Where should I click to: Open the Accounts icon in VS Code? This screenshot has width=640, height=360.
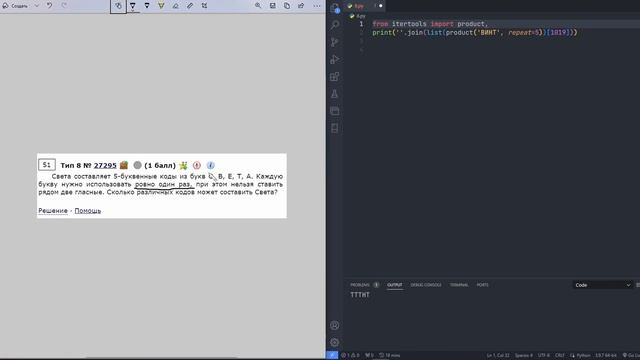pyautogui.click(x=335, y=325)
